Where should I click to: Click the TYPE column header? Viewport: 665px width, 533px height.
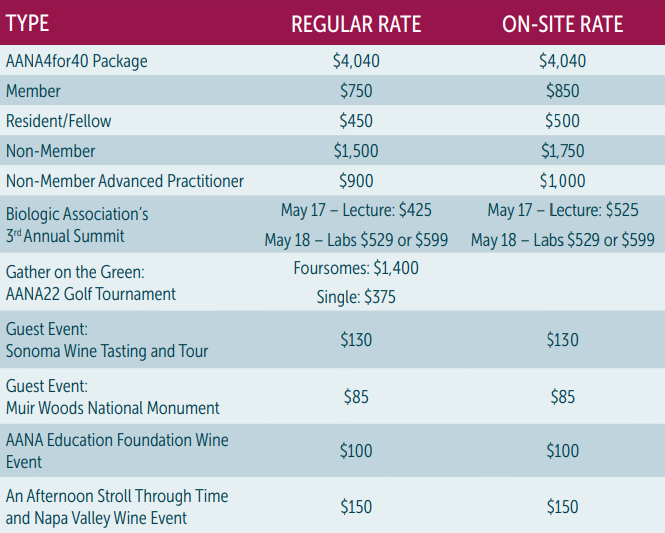click(x=28, y=23)
